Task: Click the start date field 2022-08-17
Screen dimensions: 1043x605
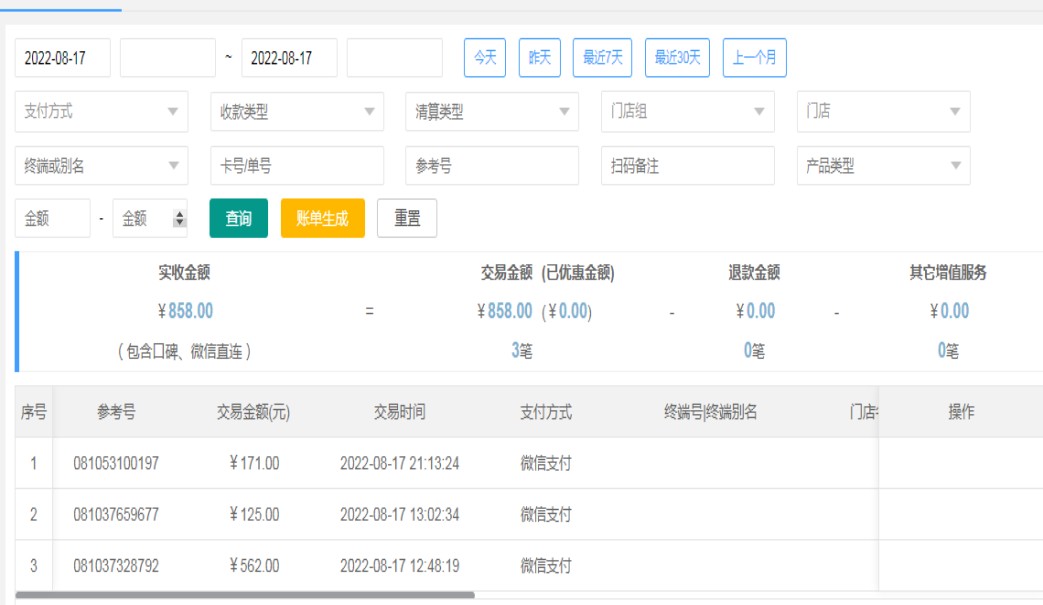Action: pyautogui.click(x=62, y=58)
